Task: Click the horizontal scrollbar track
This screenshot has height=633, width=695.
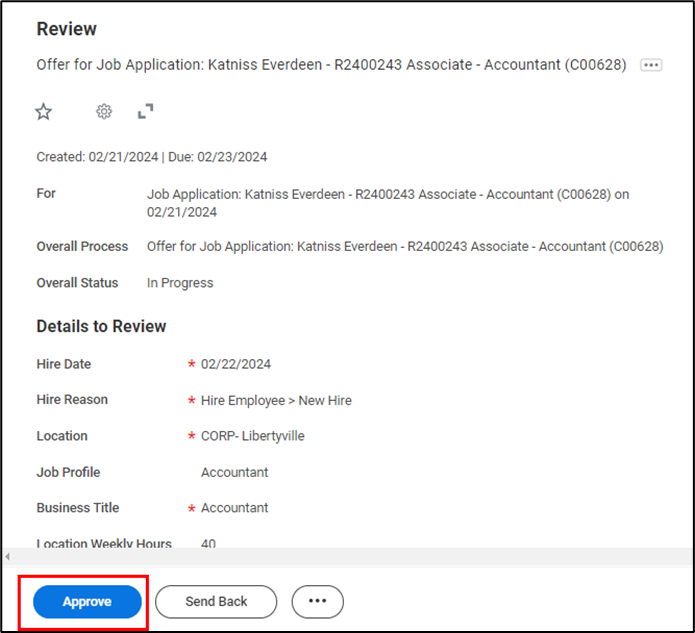Action: click(350, 556)
